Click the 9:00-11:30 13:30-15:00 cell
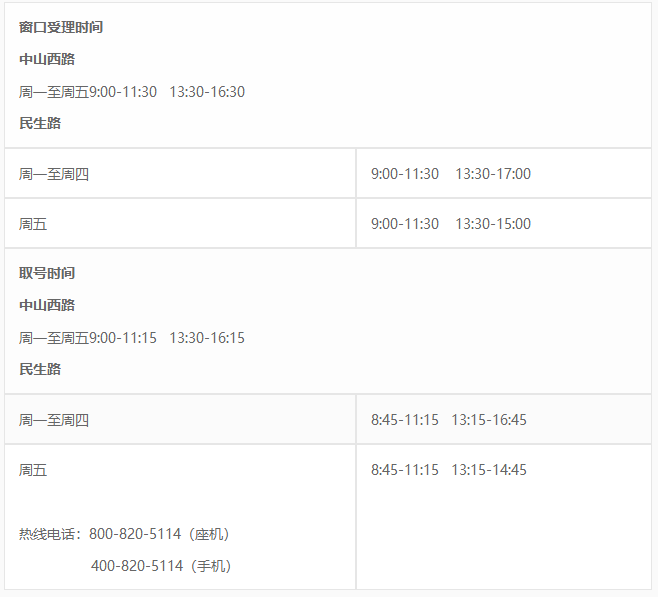The width and height of the screenshot is (658, 597). [x=504, y=223]
